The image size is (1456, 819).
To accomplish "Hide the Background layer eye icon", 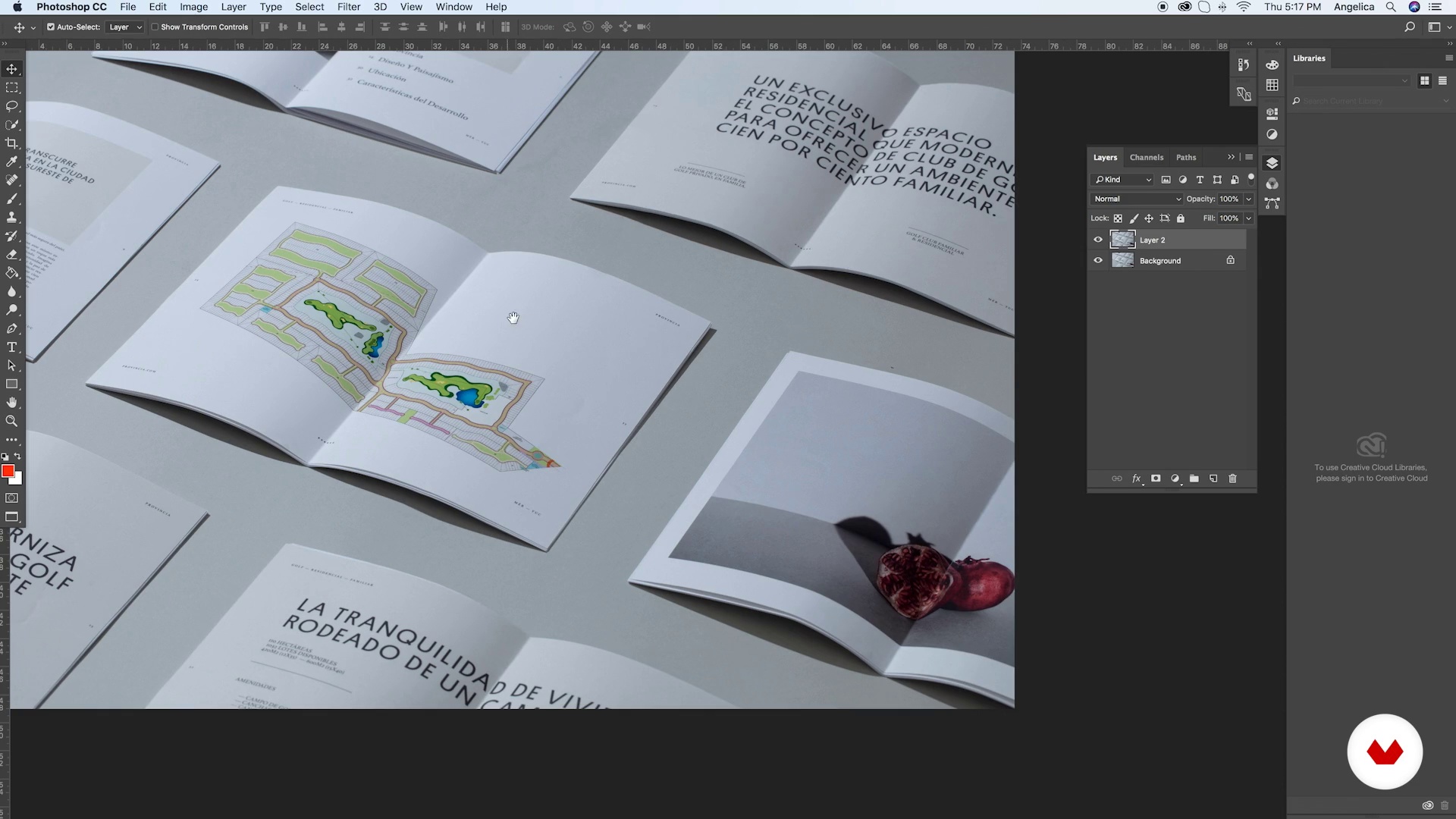I will tap(1098, 260).
